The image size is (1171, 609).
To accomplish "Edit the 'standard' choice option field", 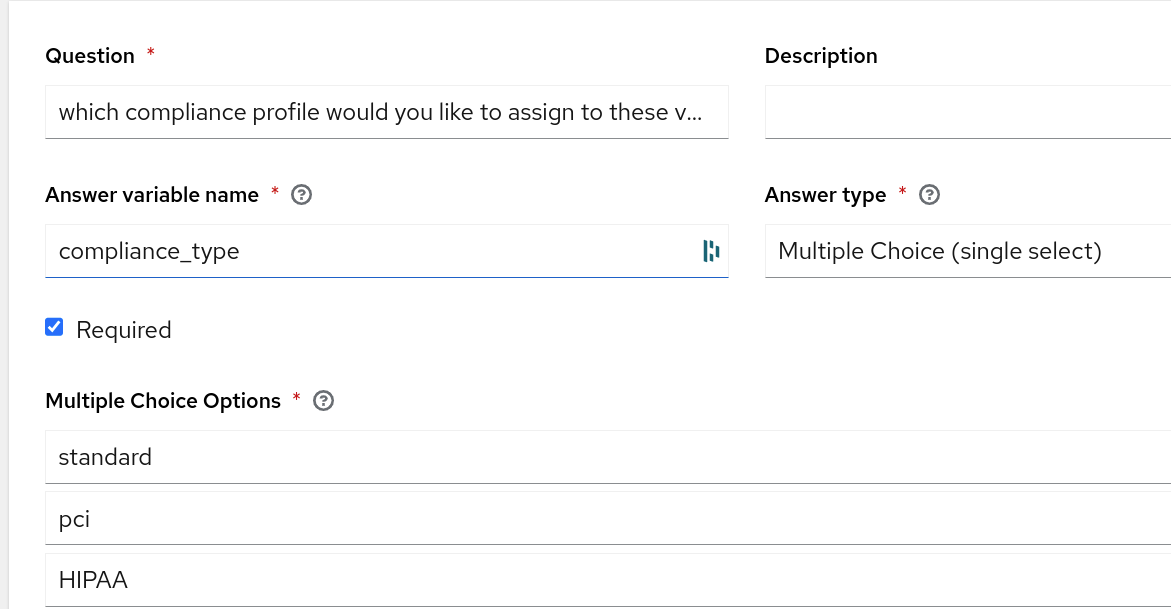I will tap(600, 457).
